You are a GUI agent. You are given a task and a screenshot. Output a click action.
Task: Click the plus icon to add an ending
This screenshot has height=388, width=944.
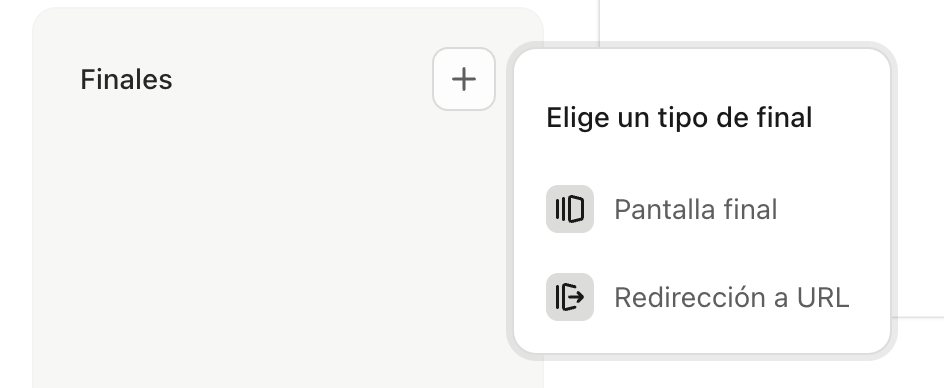tap(464, 79)
